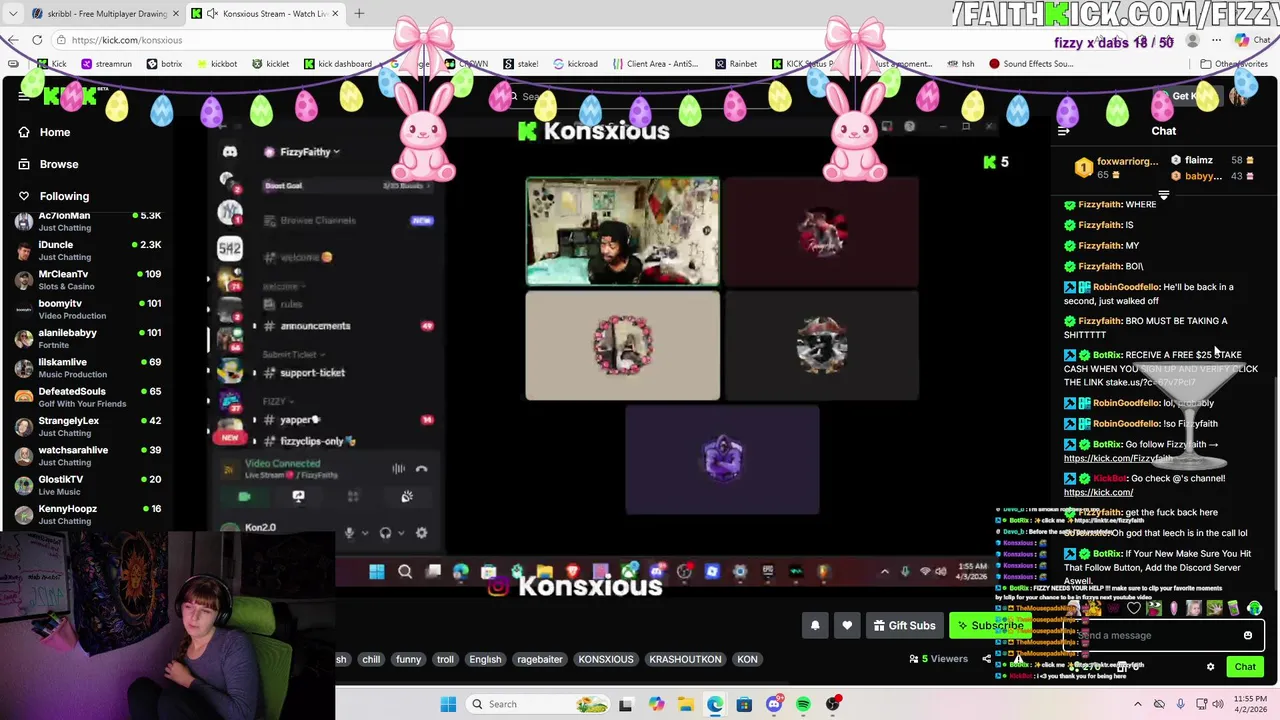Click the troll stream tag

[x=445, y=659]
